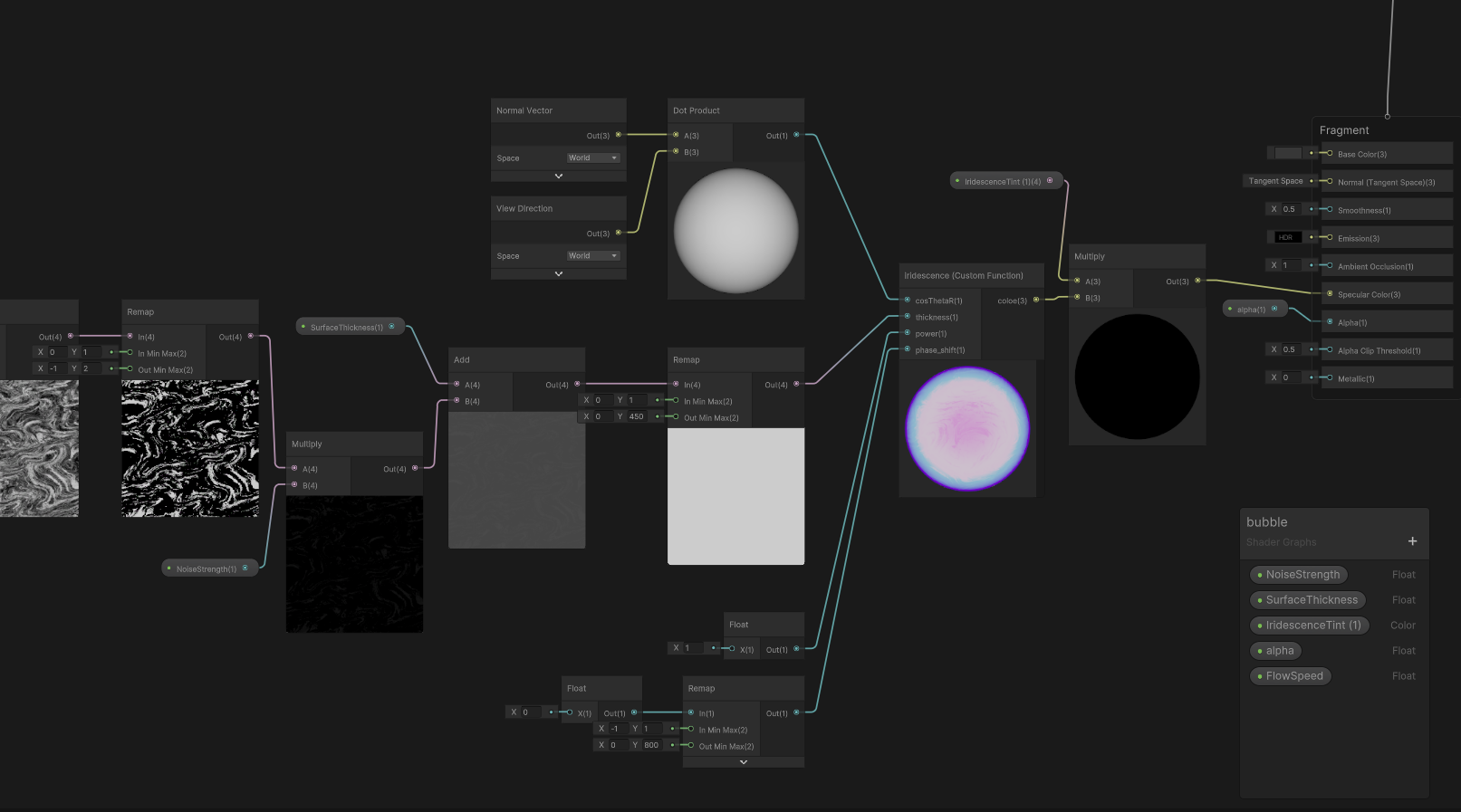Screen dimensions: 1461x812
Task: Open the Space dropdown on View Direction node
Action: [593, 256]
